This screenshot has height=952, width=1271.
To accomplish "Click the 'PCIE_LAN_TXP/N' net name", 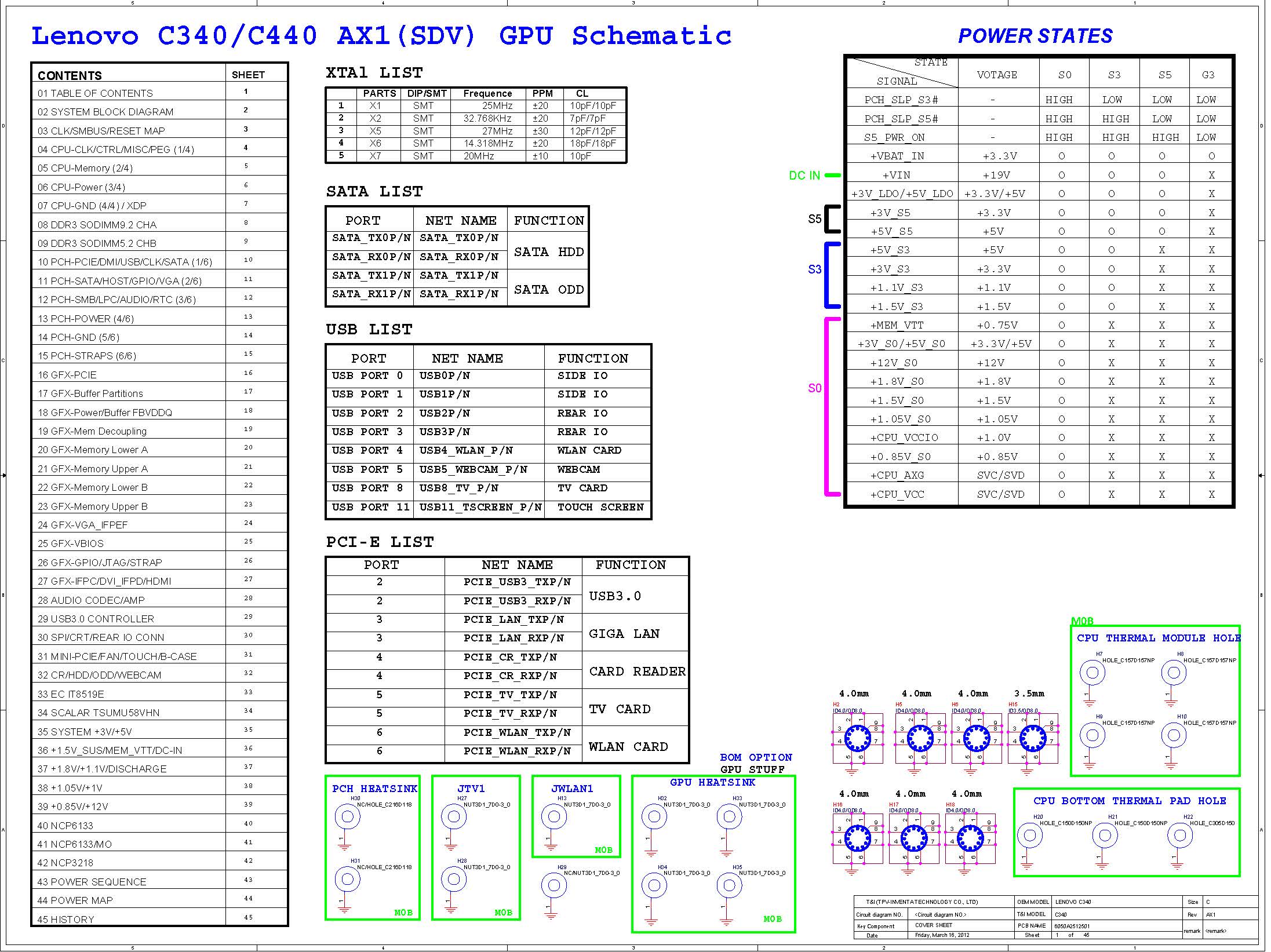I will click(x=514, y=619).
